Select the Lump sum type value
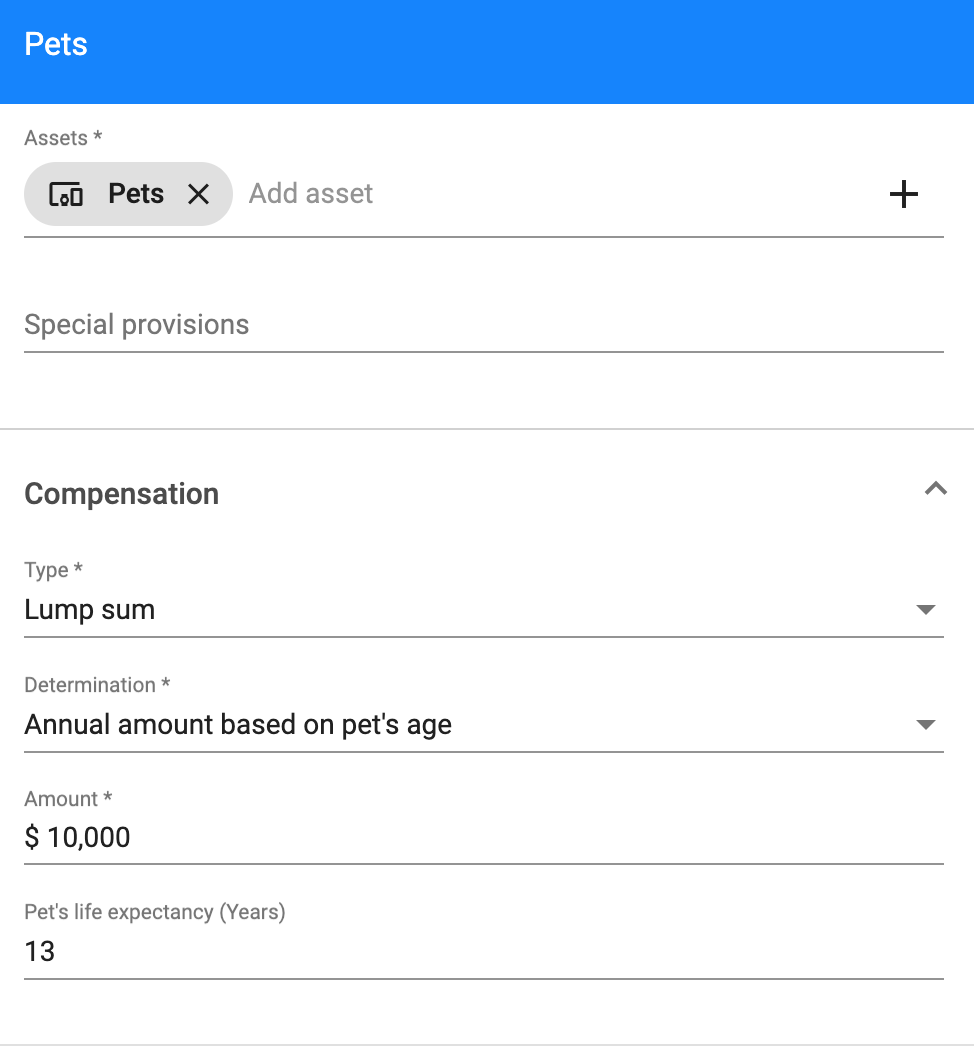 [x=90, y=610]
